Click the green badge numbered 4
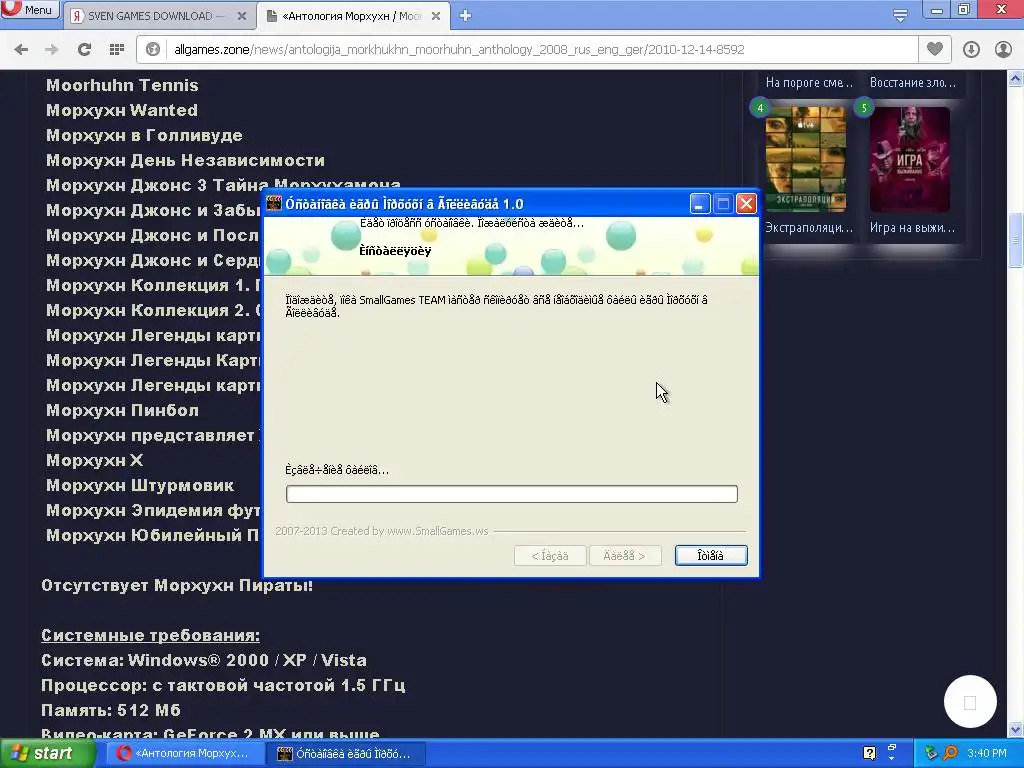 760,107
